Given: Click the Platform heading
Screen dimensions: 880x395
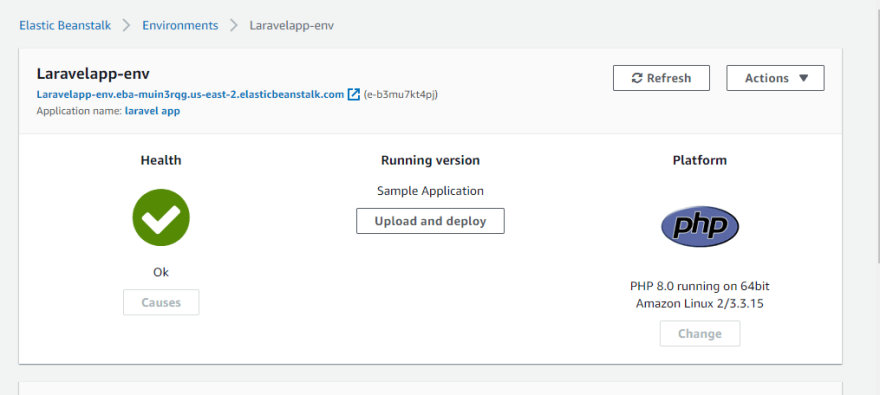Looking at the screenshot, I should pos(700,160).
